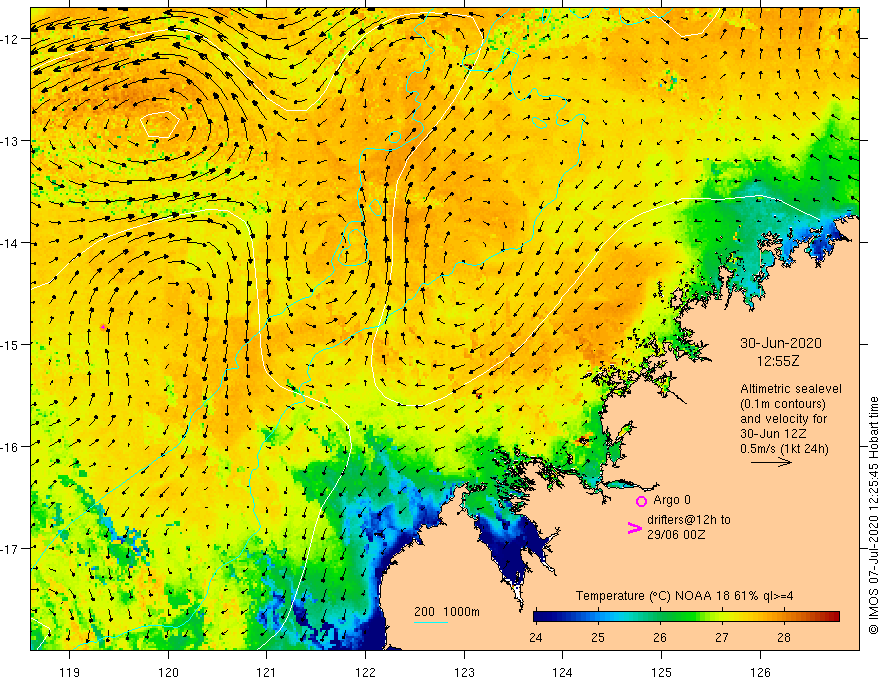
Task: Click the color bar label "27"
Action: [x=722, y=637]
